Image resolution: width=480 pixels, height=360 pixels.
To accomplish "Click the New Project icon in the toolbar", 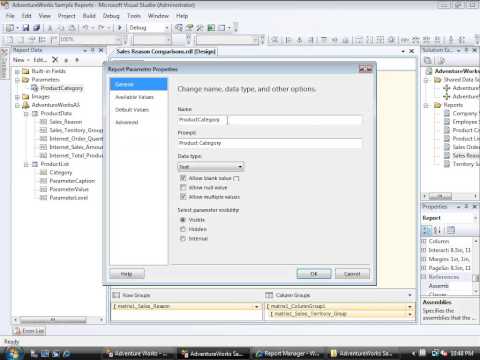I will (10, 28).
